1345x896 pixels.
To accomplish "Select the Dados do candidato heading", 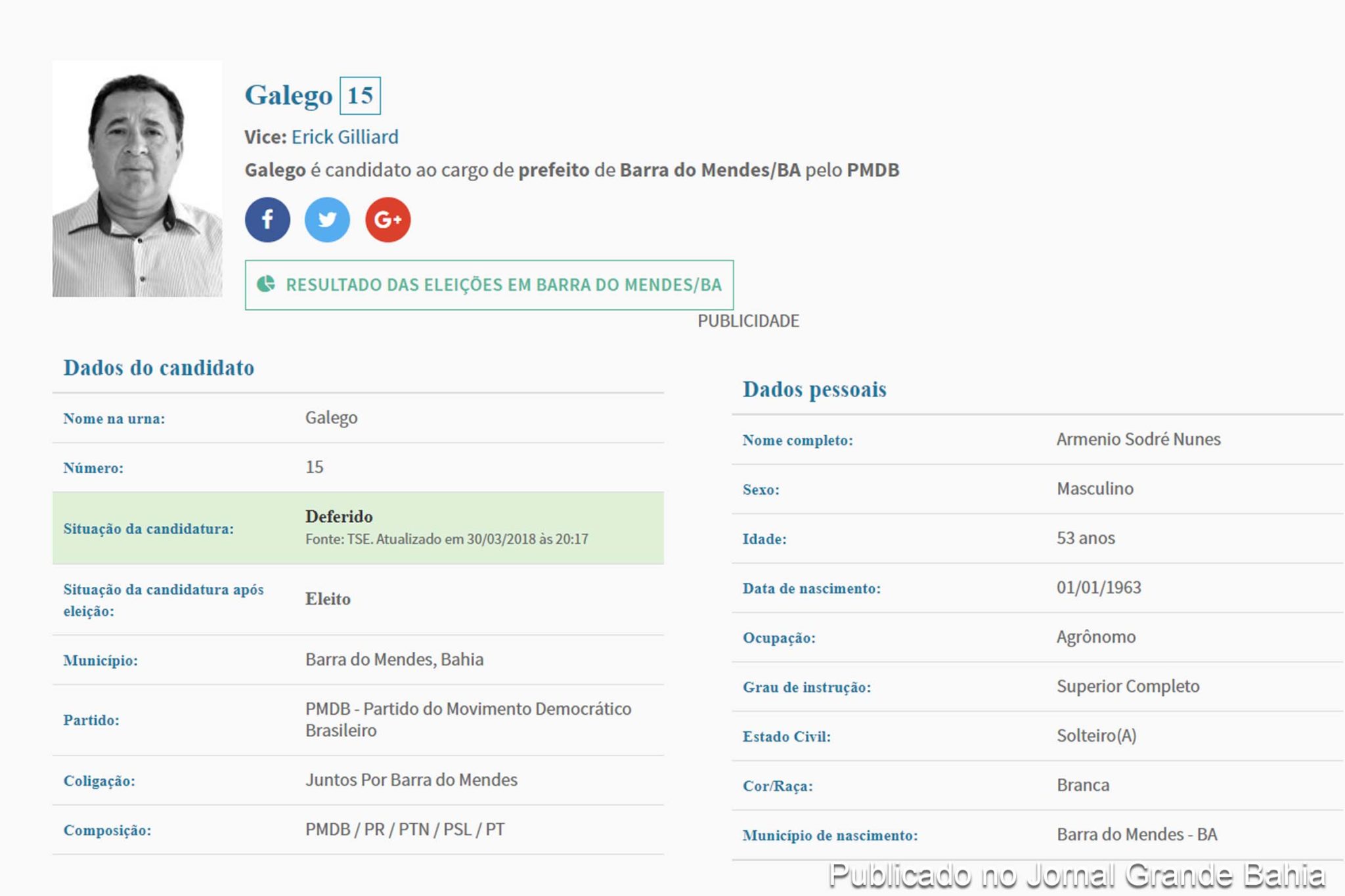I will (x=158, y=368).
